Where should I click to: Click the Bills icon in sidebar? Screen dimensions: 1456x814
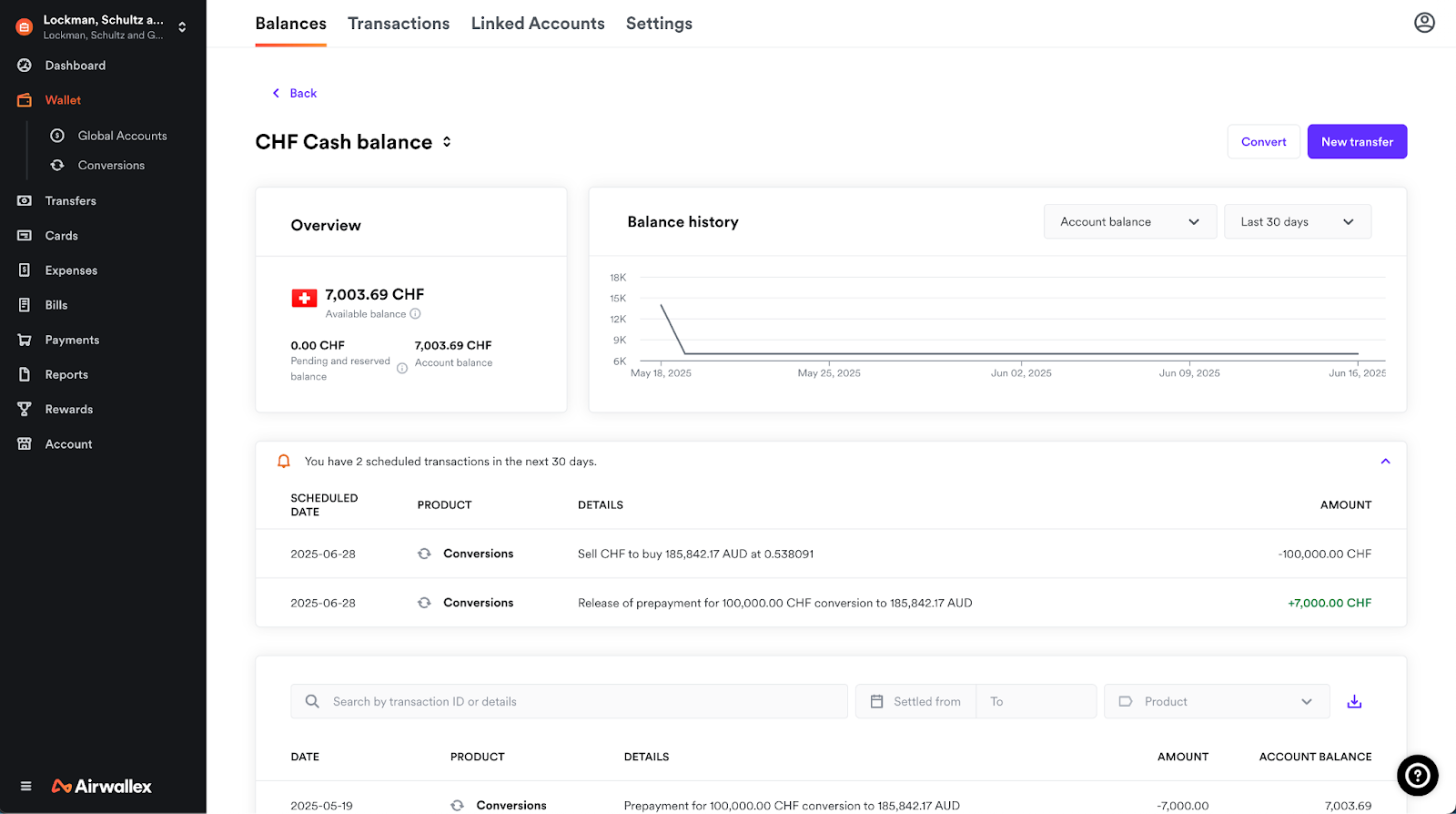[x=25, y=305]
